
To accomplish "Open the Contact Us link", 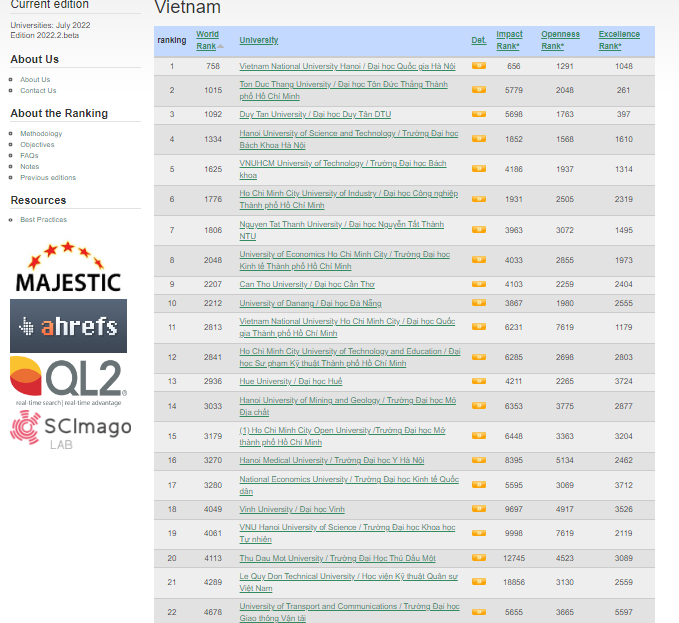I will point(38,90).
